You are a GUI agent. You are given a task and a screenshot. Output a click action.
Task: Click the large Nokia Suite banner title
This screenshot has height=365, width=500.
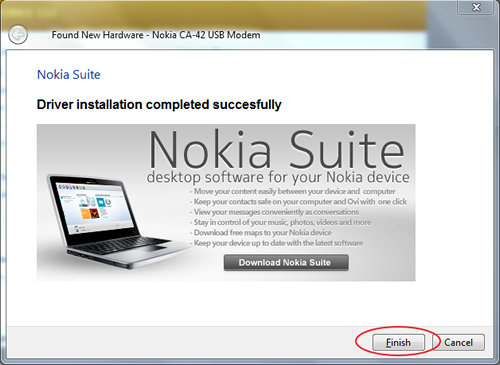[276, 149]
